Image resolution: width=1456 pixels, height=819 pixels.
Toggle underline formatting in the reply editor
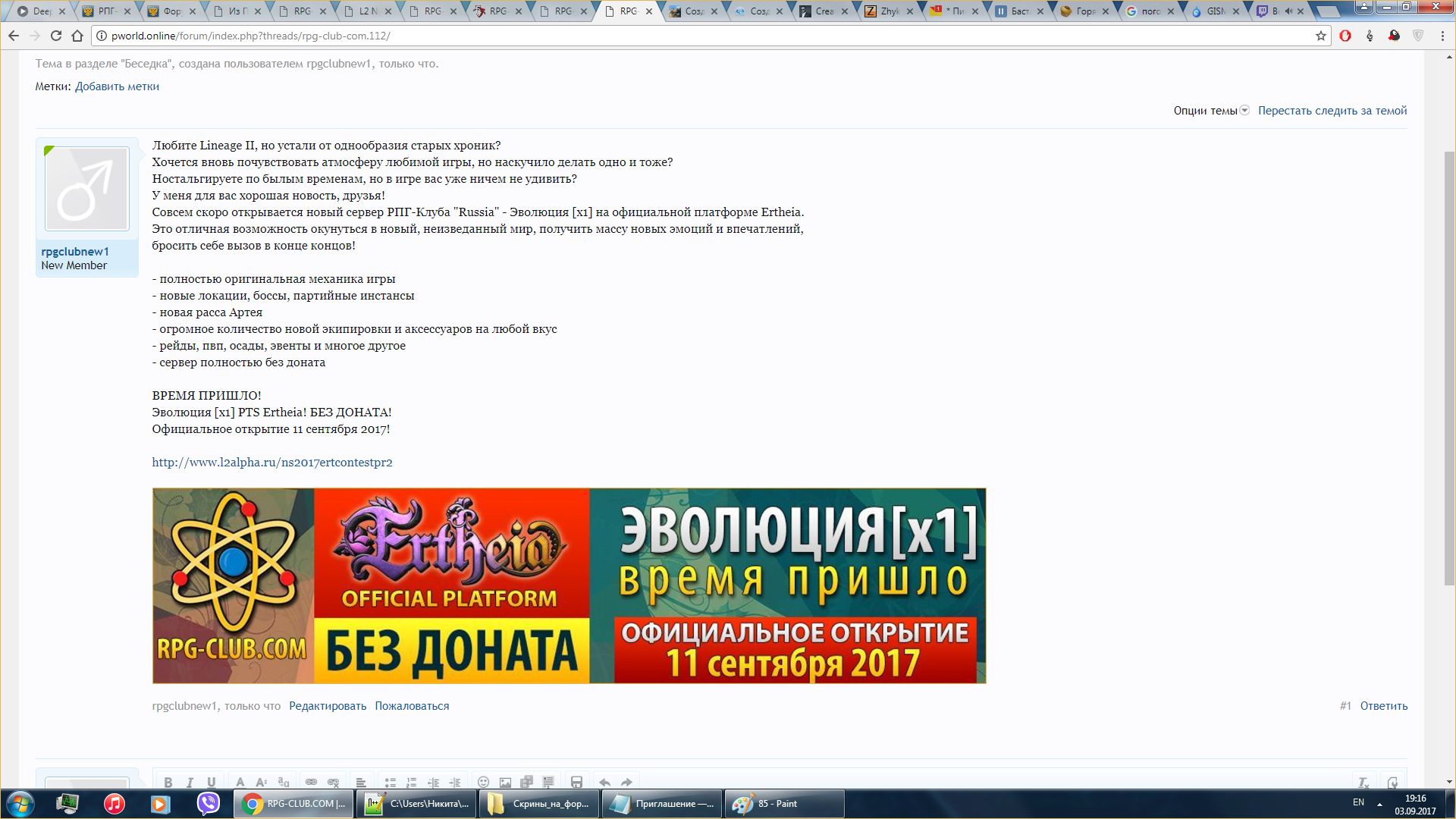(x=212, y=782)
